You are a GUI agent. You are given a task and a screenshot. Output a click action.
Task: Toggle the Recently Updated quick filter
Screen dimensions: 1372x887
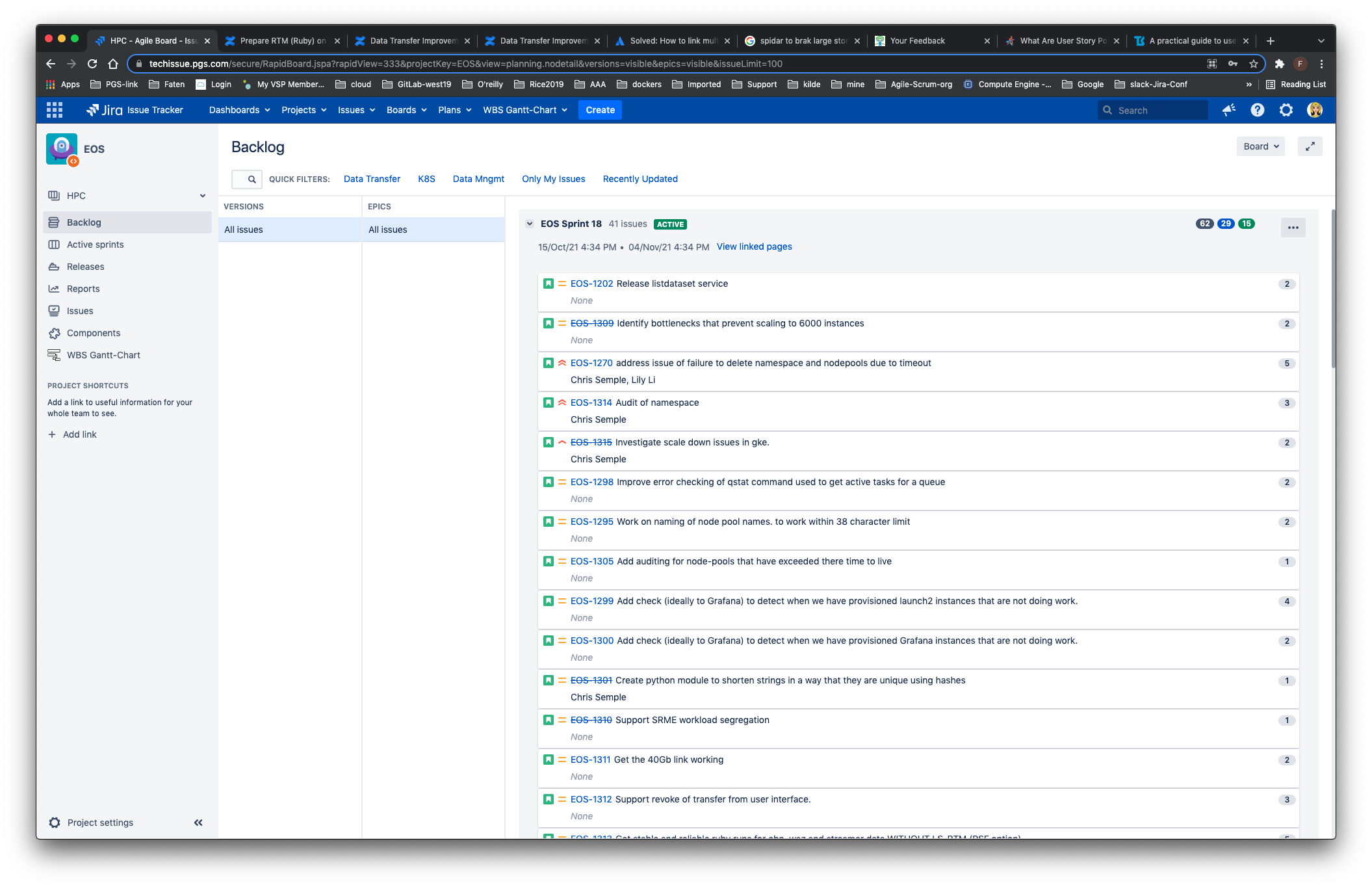tap(640, 179)
